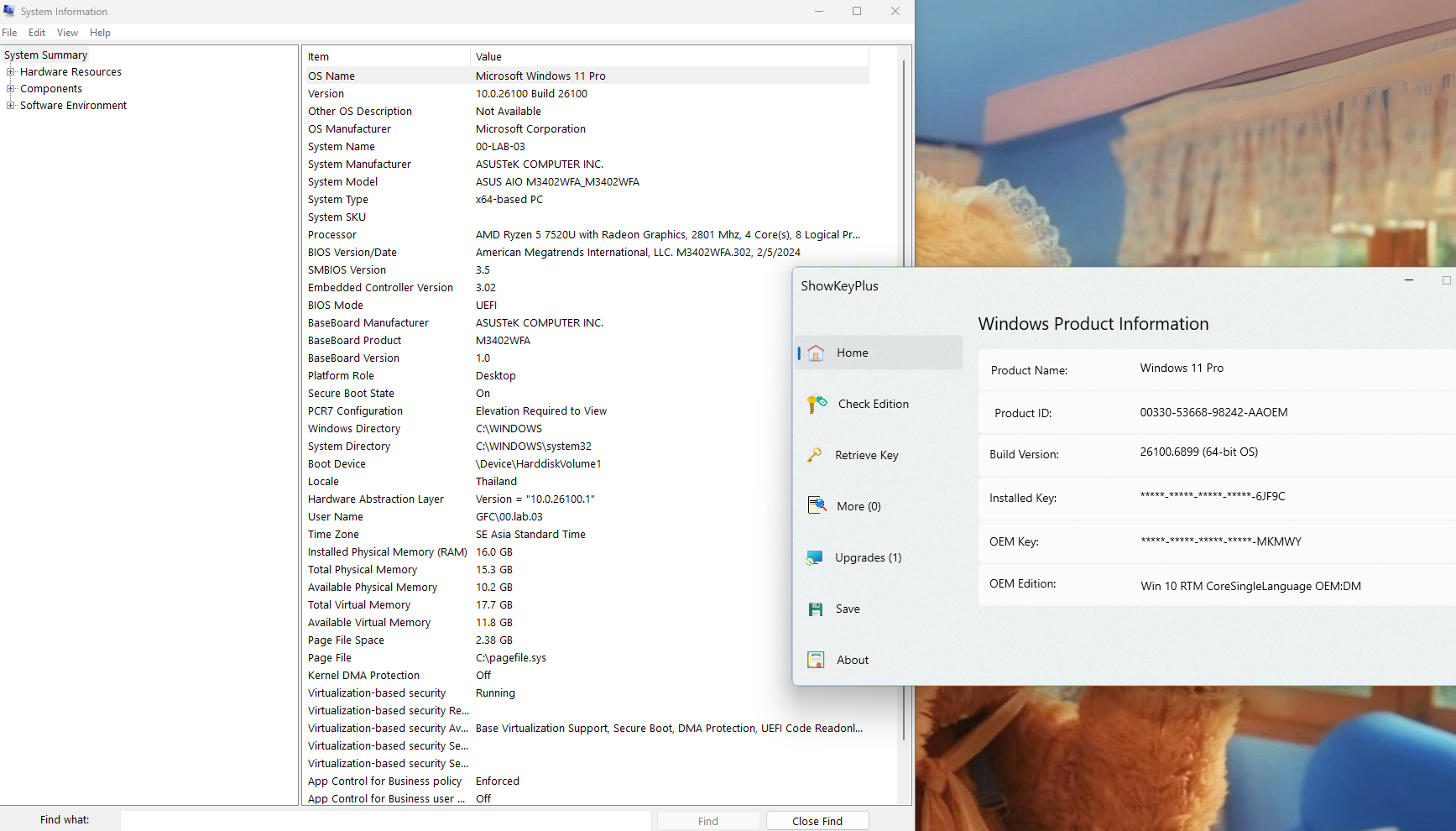Screen dimensions: 1456x831
Task: Click the Save floppy disk icon
Action: point(816,609)
